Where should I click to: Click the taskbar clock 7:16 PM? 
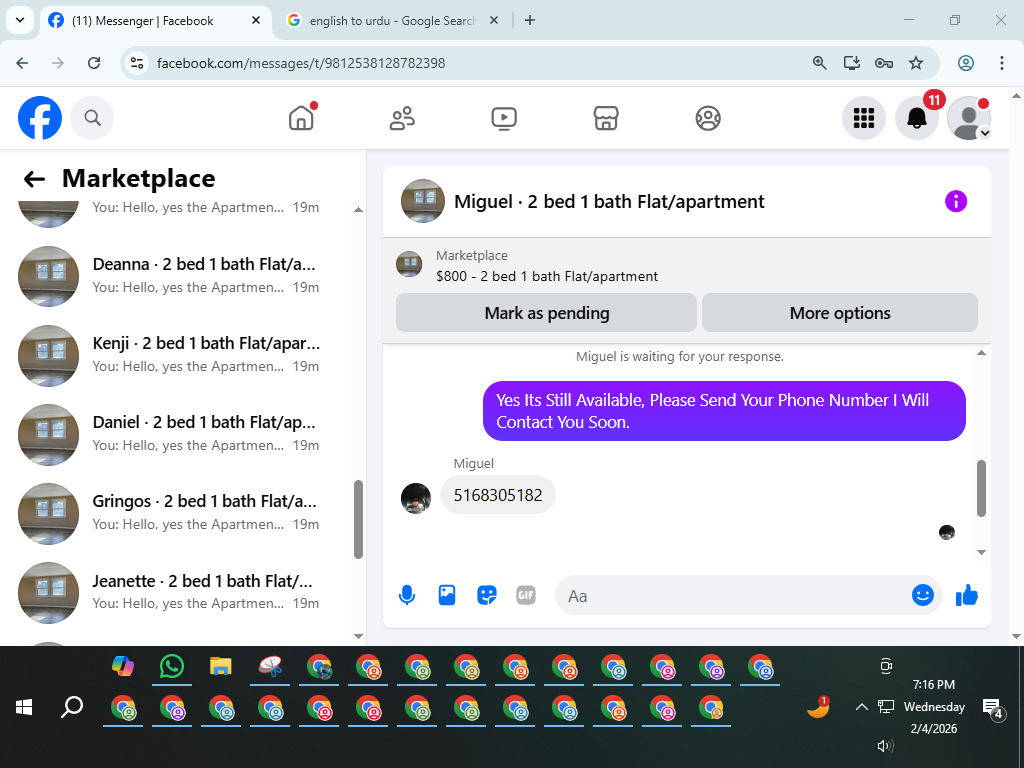934,684
